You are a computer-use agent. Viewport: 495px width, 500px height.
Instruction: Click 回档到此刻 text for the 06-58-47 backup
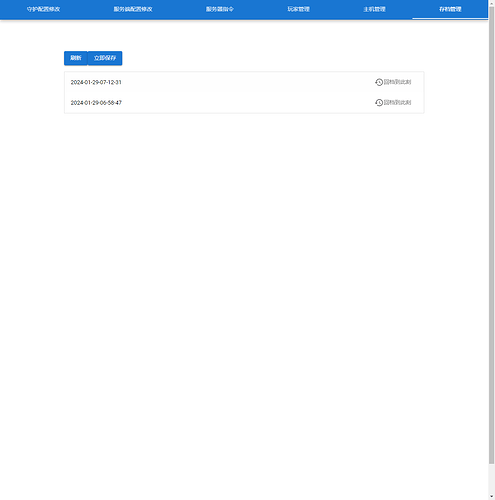(397, 102)
